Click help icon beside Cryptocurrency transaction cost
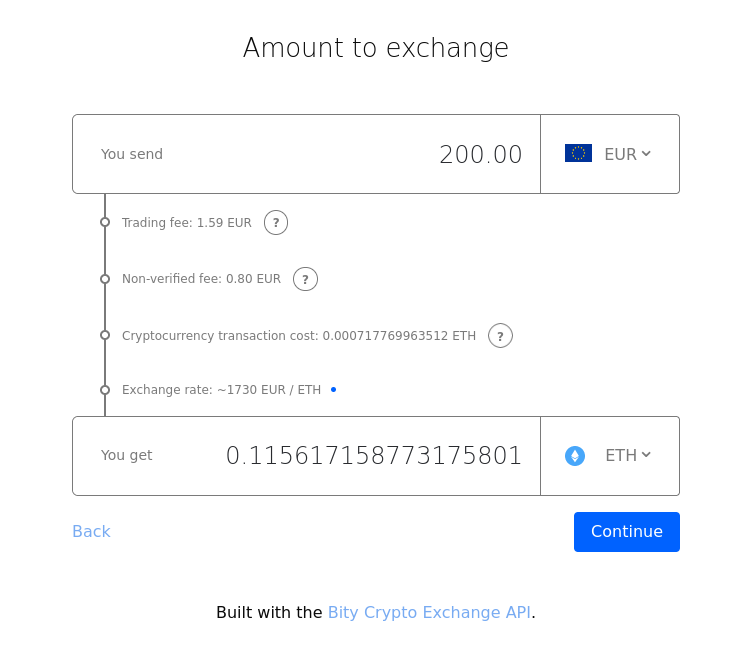The height and width of the screenshot is (650, 747). tap(500, 335)
